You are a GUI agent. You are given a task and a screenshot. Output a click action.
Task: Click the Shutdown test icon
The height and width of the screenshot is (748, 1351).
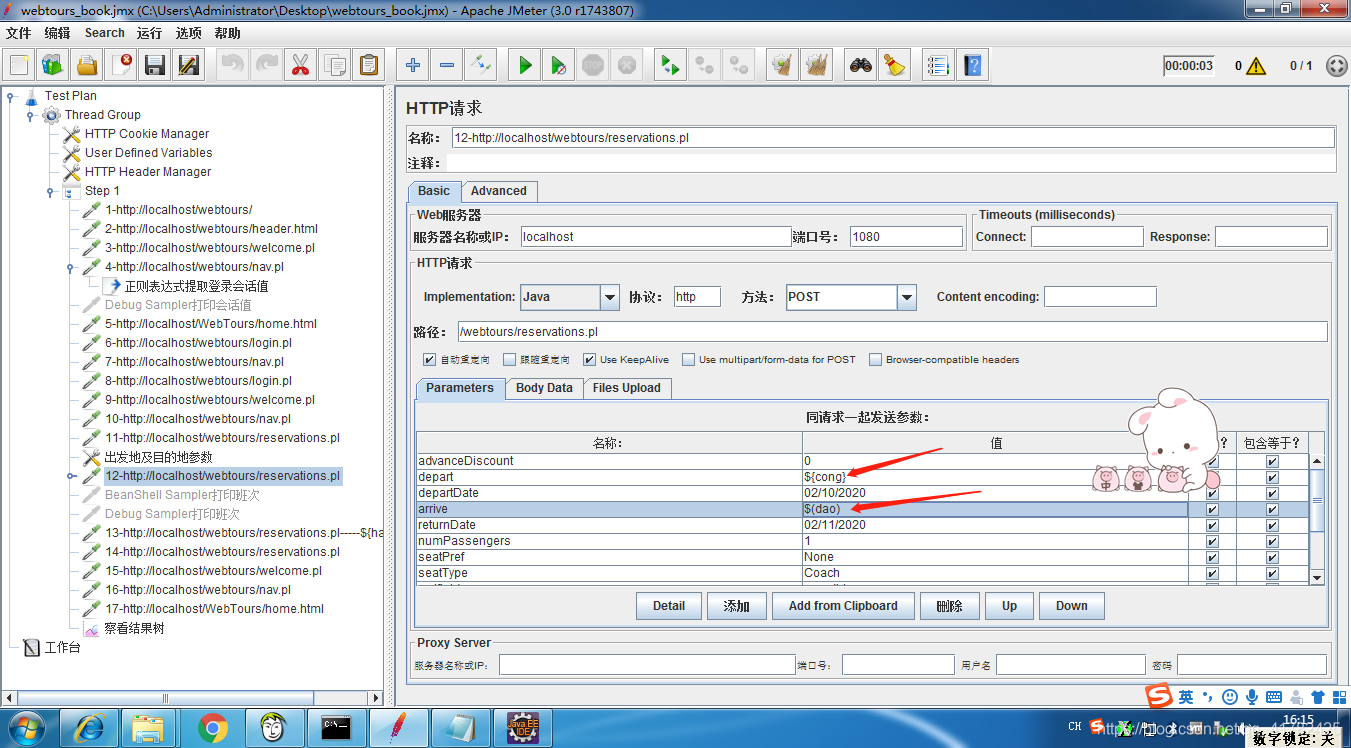(x=627, y=66)
